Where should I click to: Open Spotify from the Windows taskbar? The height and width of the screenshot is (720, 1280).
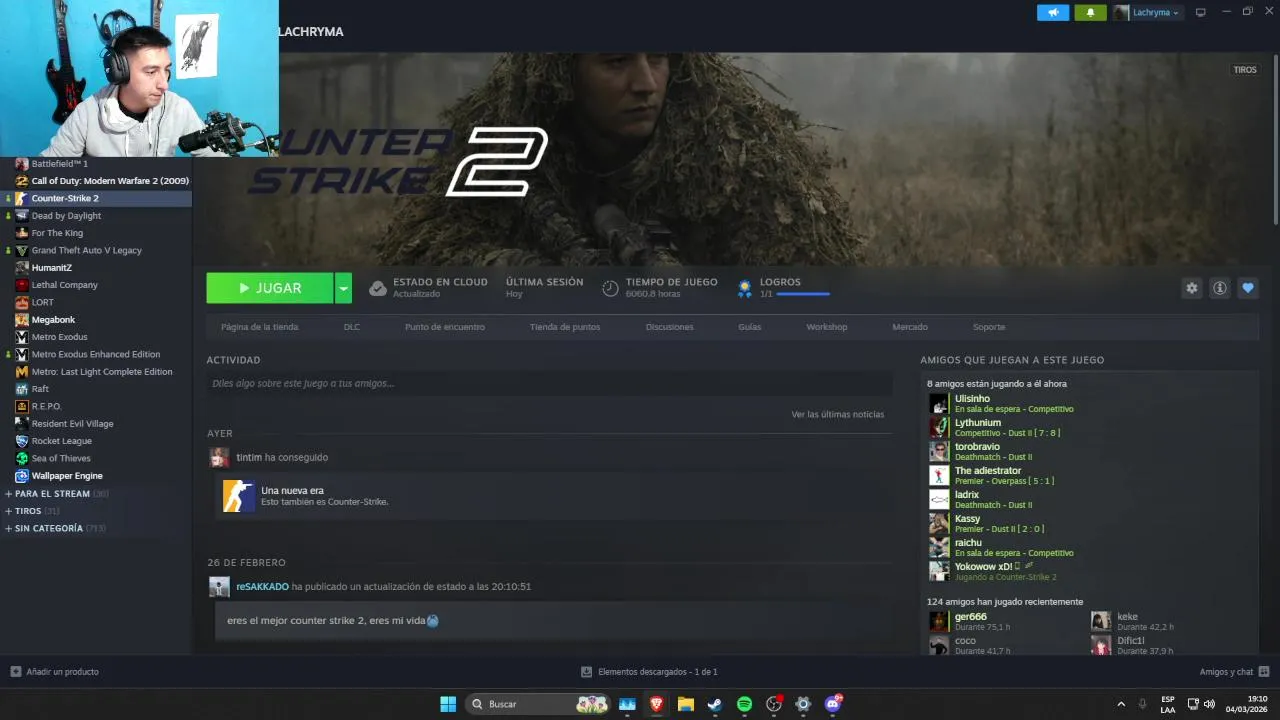coord(744,704)
